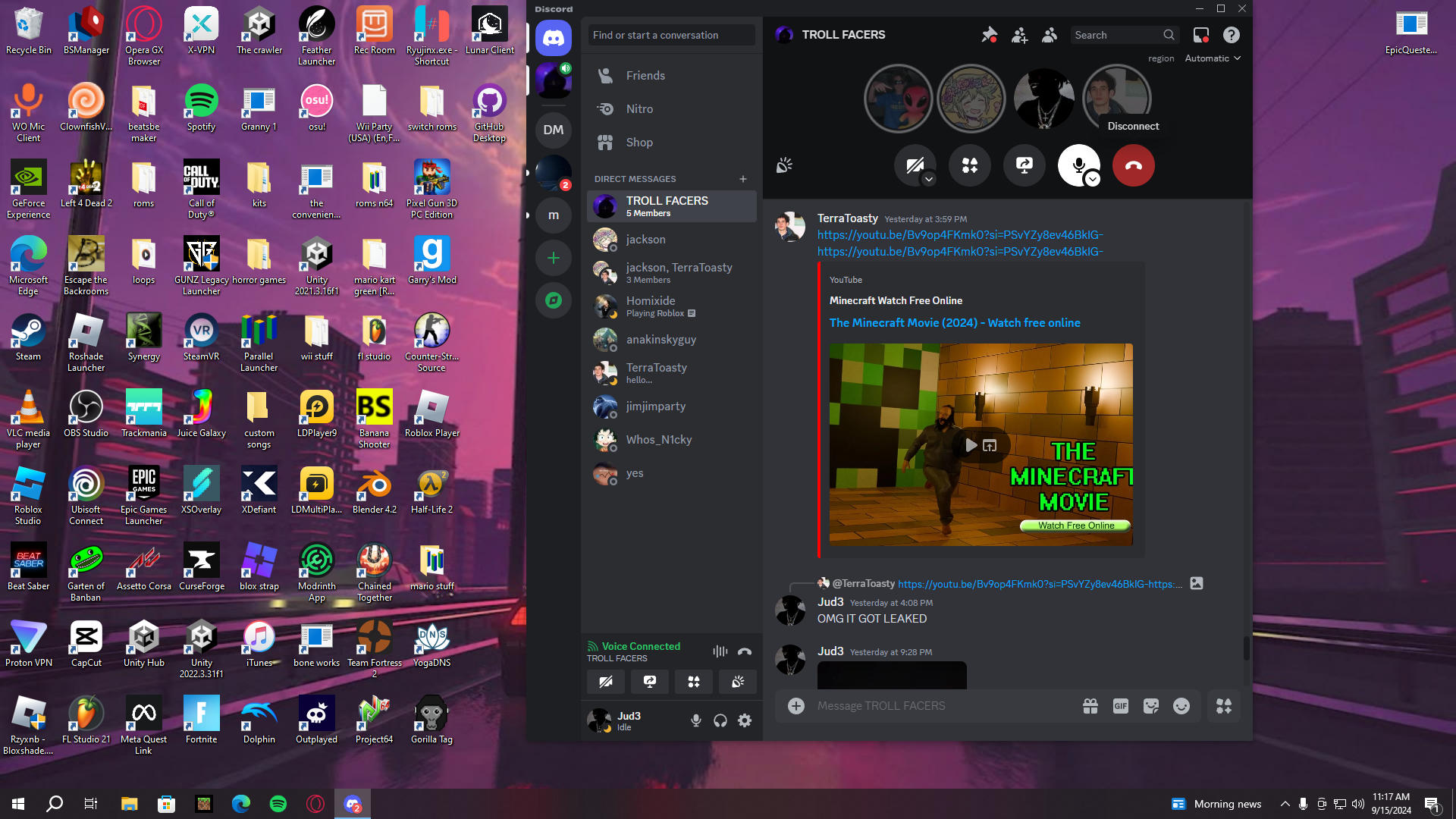This screenshot has height=819, width=1456.
Task: Expand camera options arrow on camera button
Action: pos(929,180)
